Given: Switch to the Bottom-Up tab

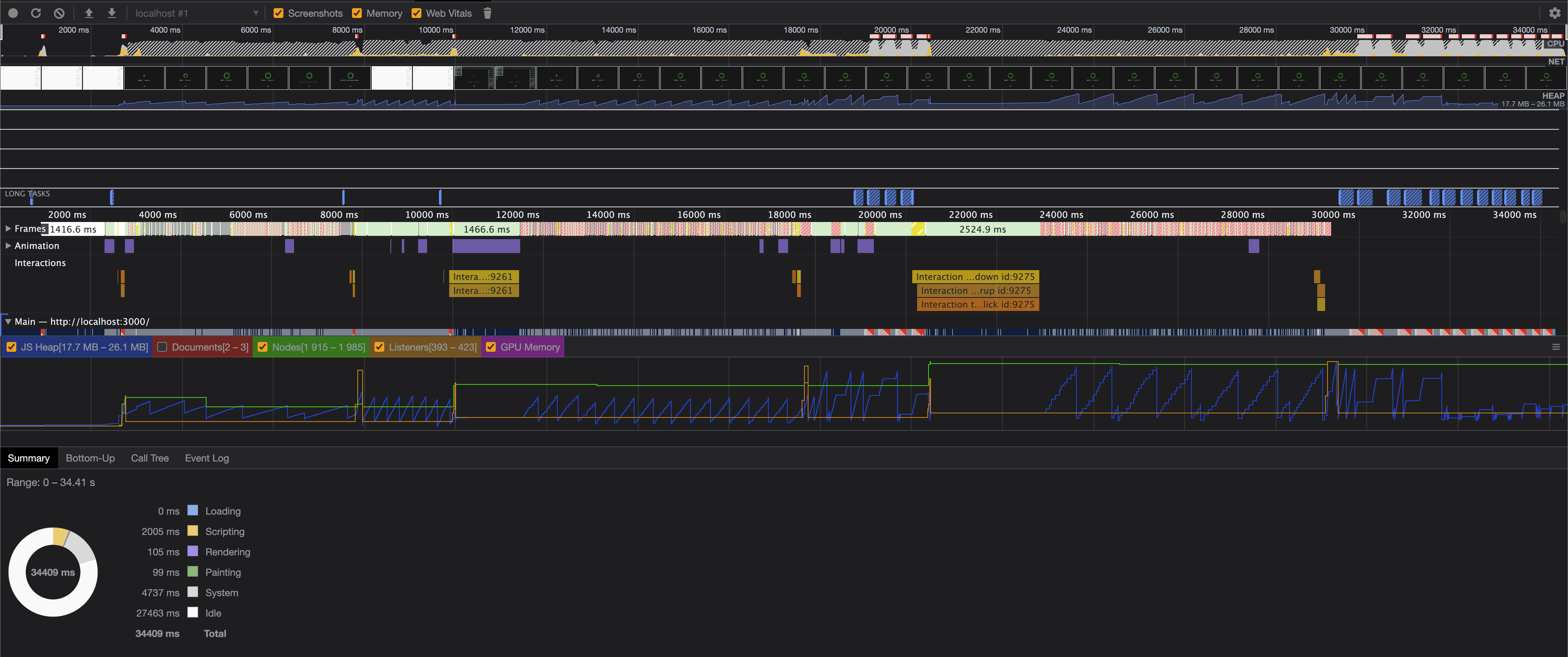Looking at the screenshot, I should click(90, 458).
